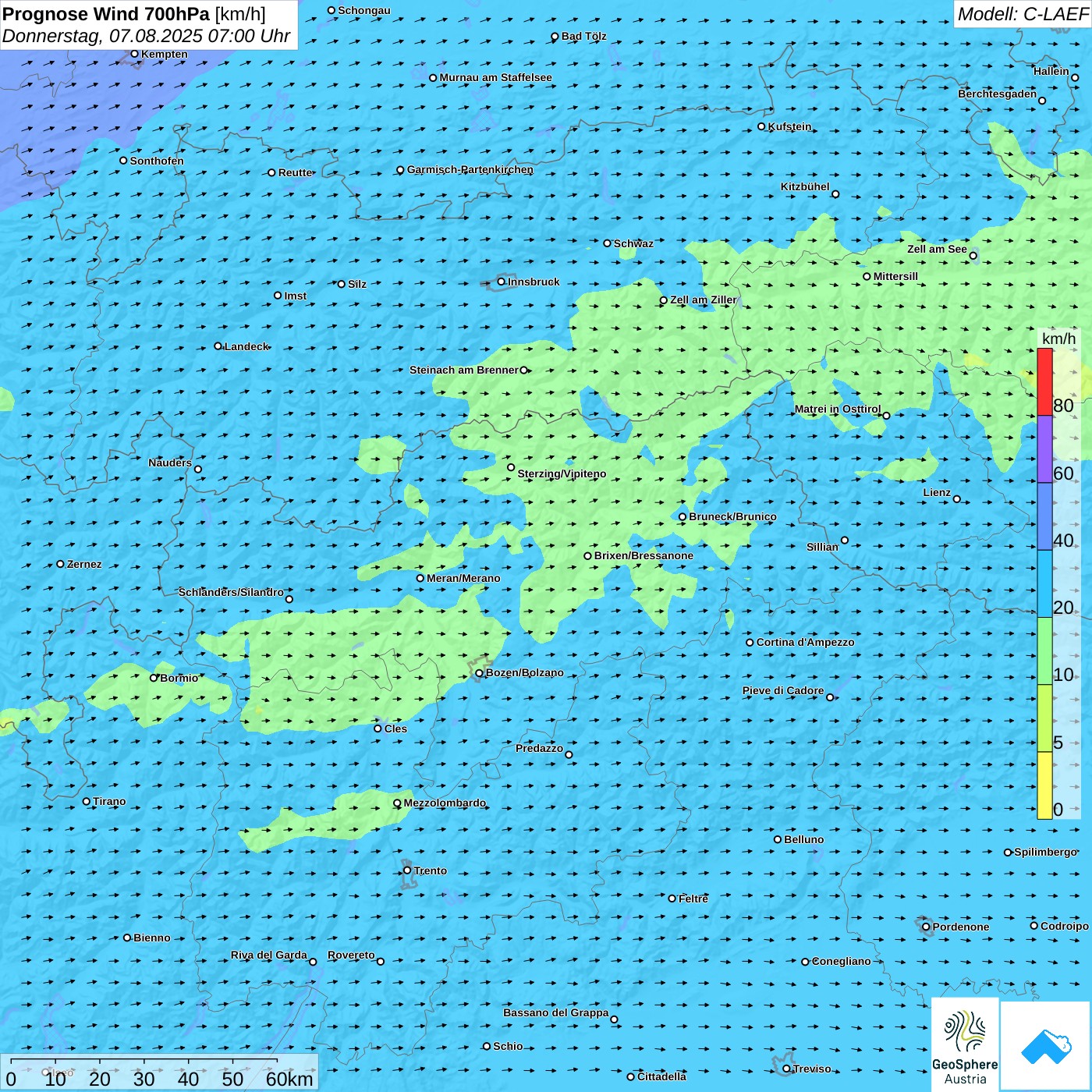Click the 'Modell: C-LAEF' label
The height and width of the screenshot is (1092, 1092).
point(1022,14)
